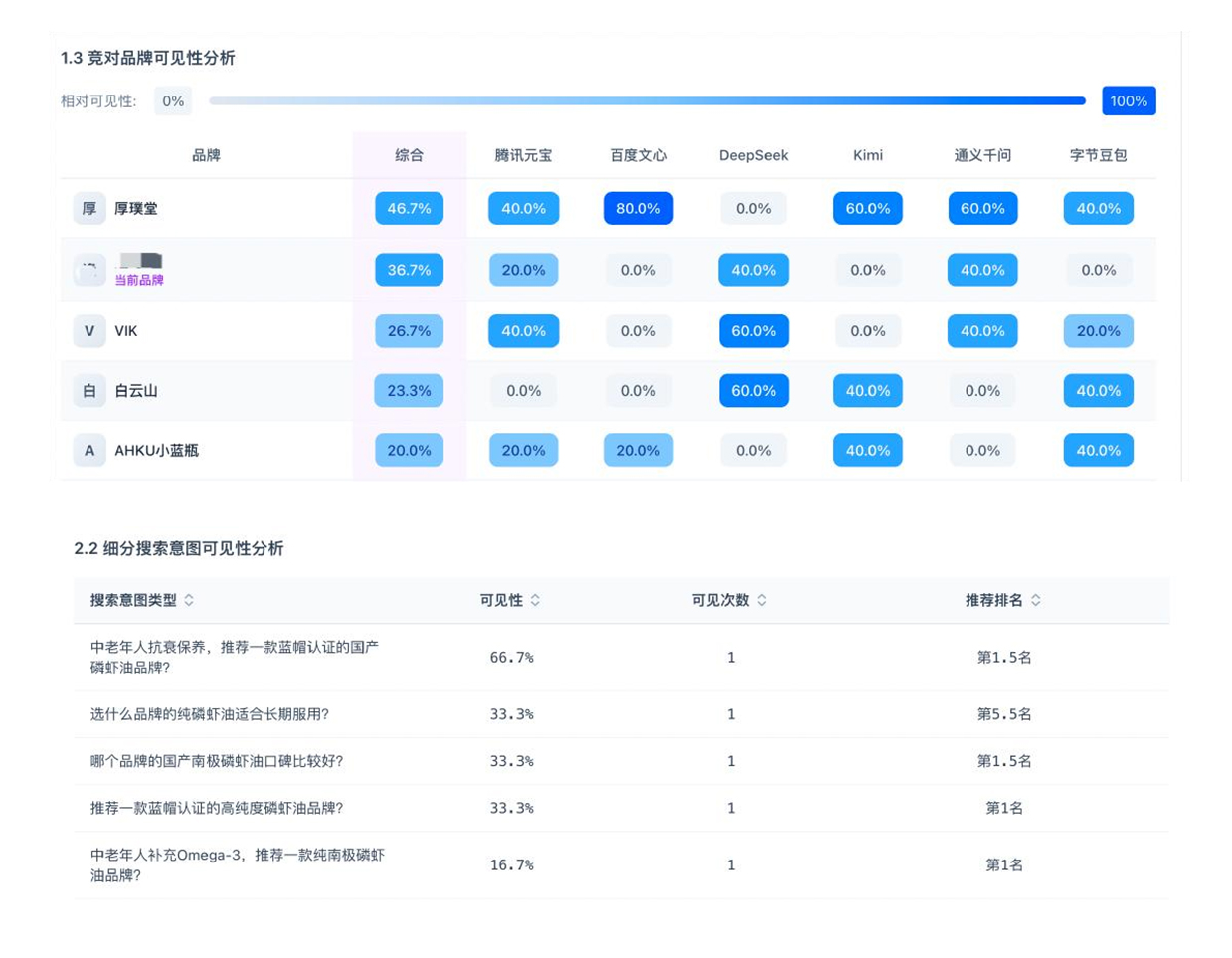The image size is (1232, 958).
Task: Select the 中老年人抗衰保养 query row
Action: pos(621,658)
